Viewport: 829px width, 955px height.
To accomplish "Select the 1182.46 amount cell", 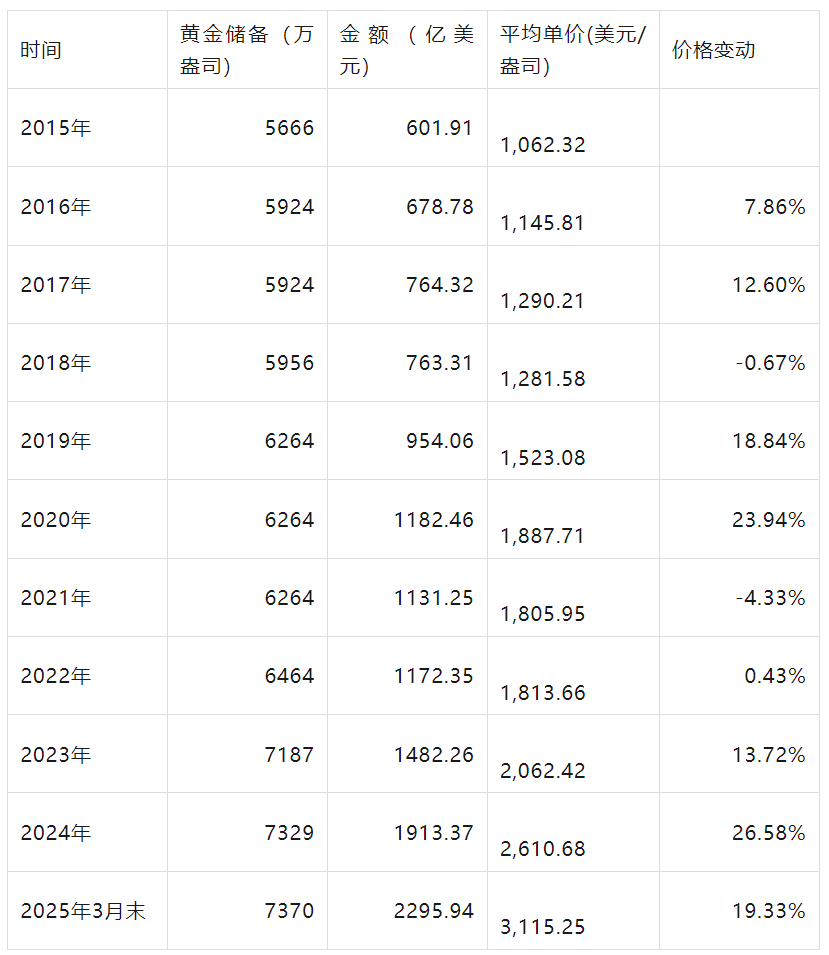I will point(407,520).
